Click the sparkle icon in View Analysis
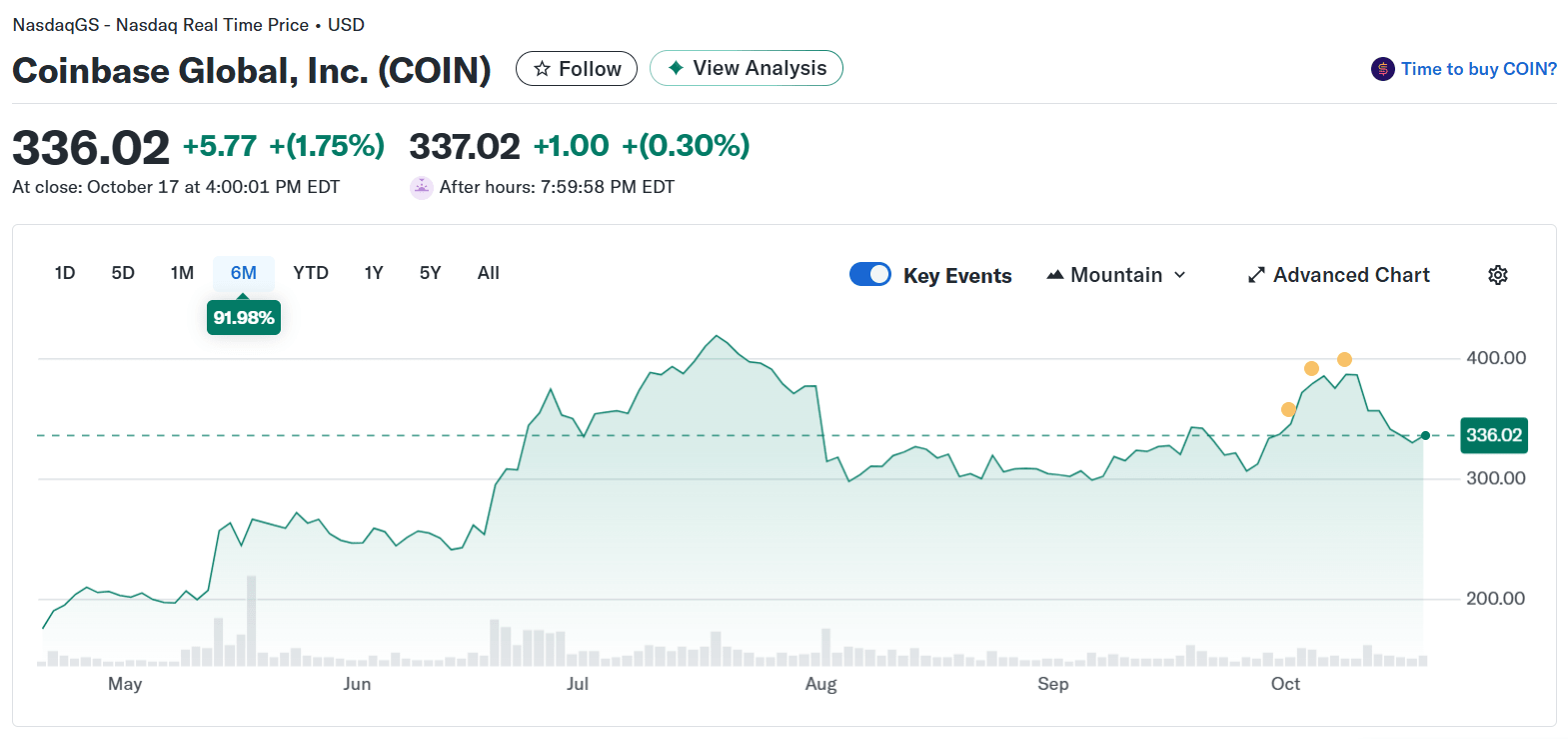1568x739 pixels. 677,68
